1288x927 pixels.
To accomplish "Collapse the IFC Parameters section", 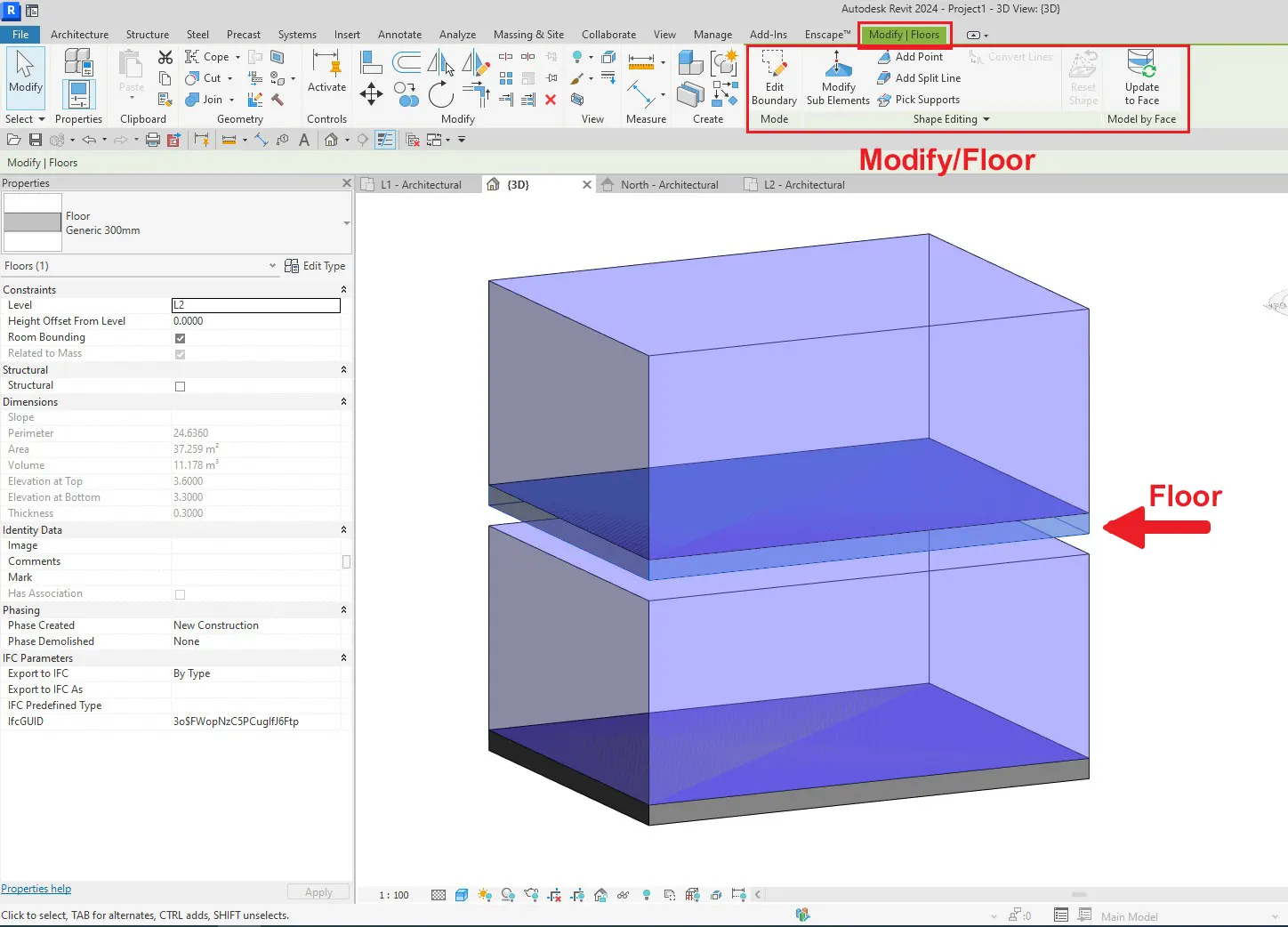I will (x=343, y=658).
